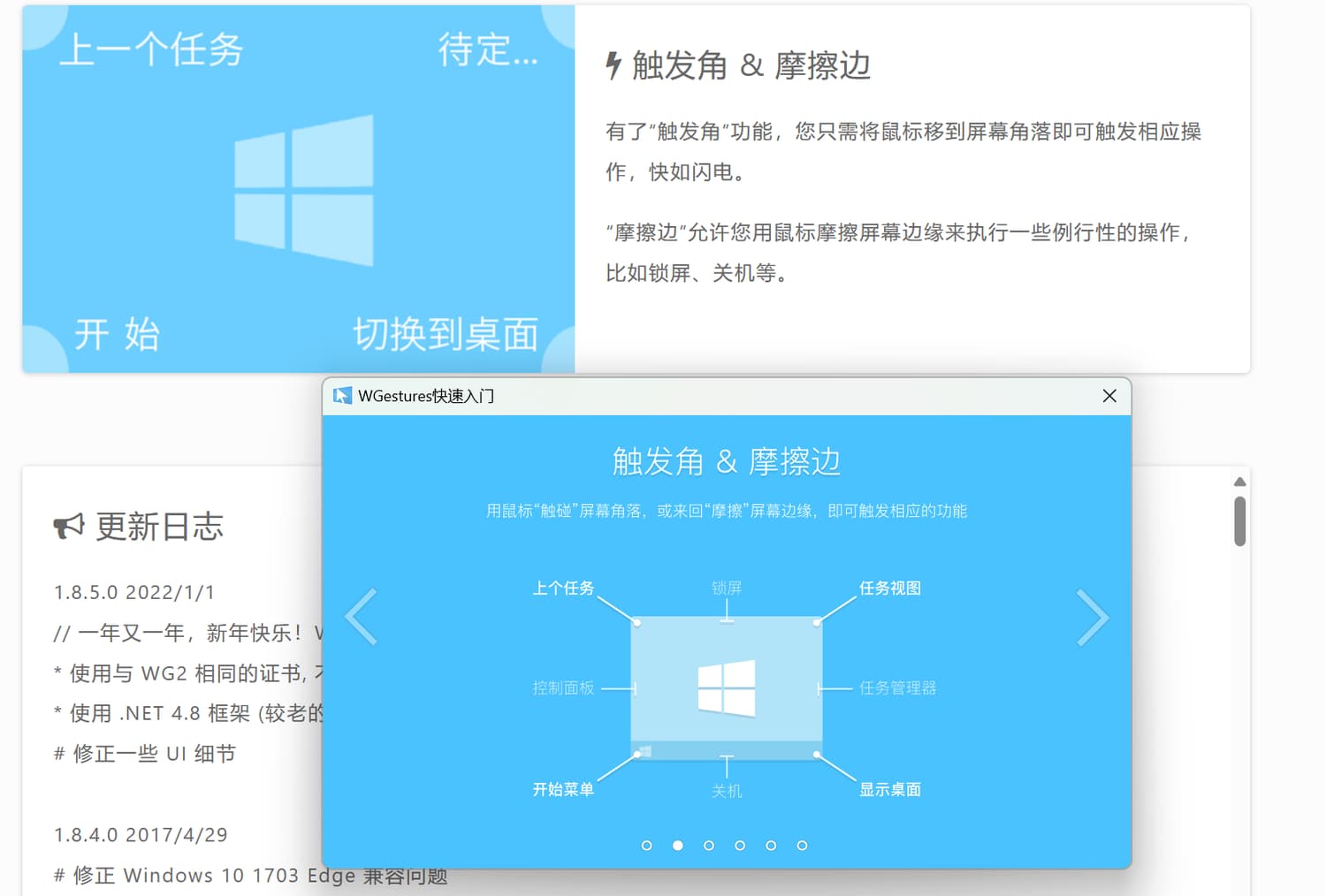
Task: Select the fifth page indicator dot
Action: 771,846
